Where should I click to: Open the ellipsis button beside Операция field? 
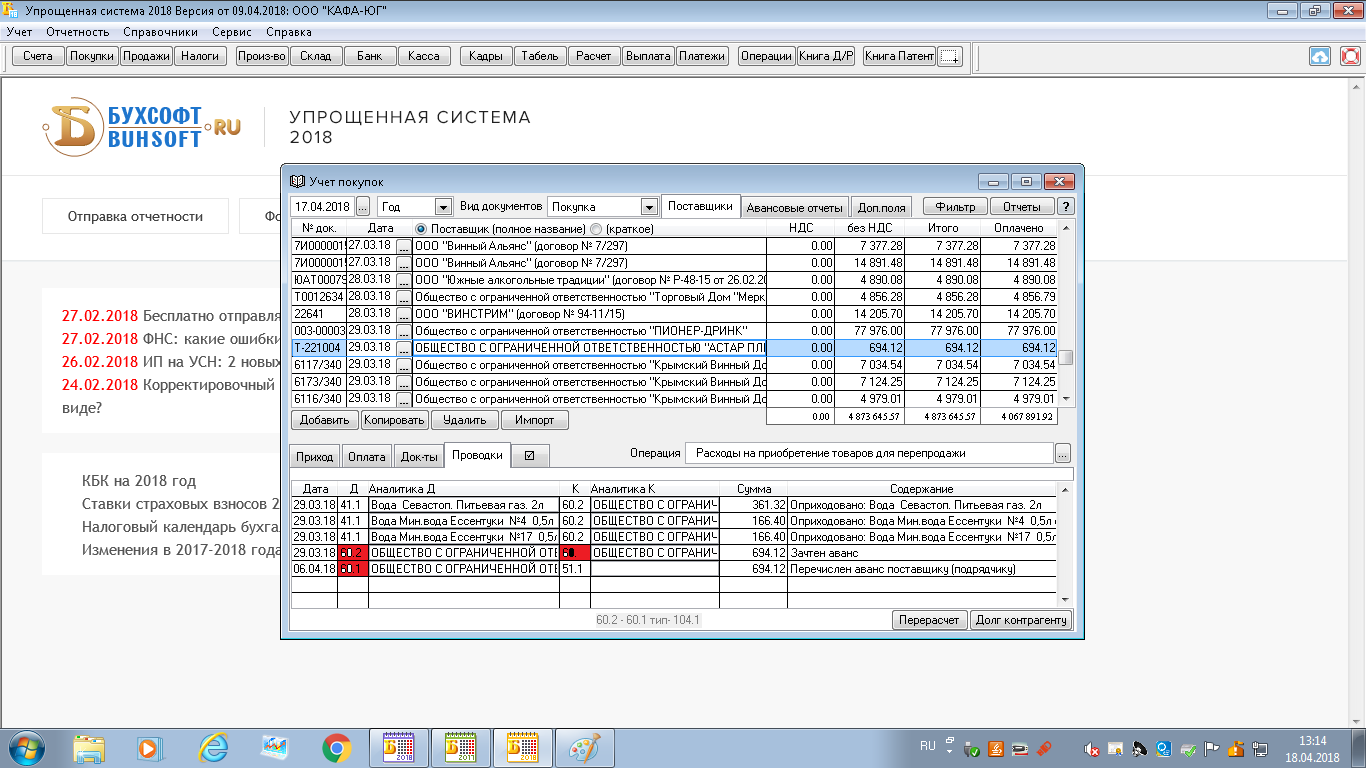click(1063, 453)
